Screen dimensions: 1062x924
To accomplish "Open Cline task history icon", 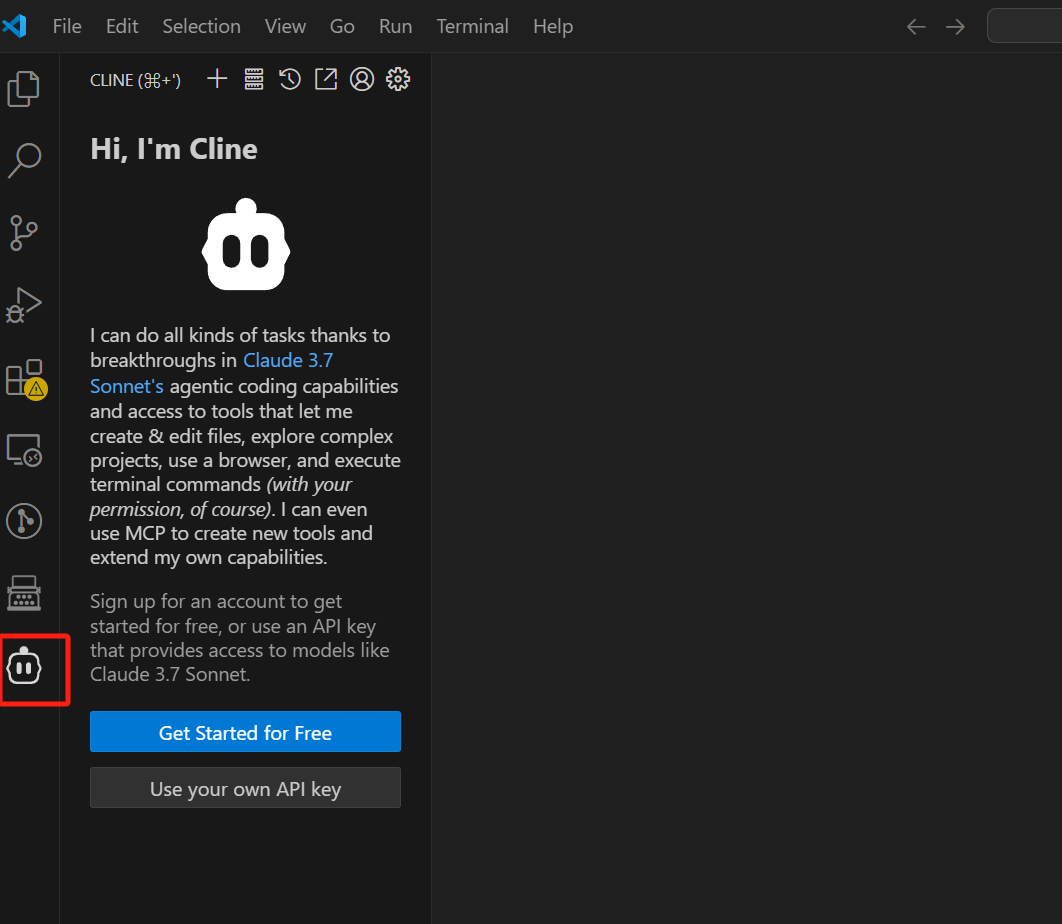I will (x=290, y=79).
